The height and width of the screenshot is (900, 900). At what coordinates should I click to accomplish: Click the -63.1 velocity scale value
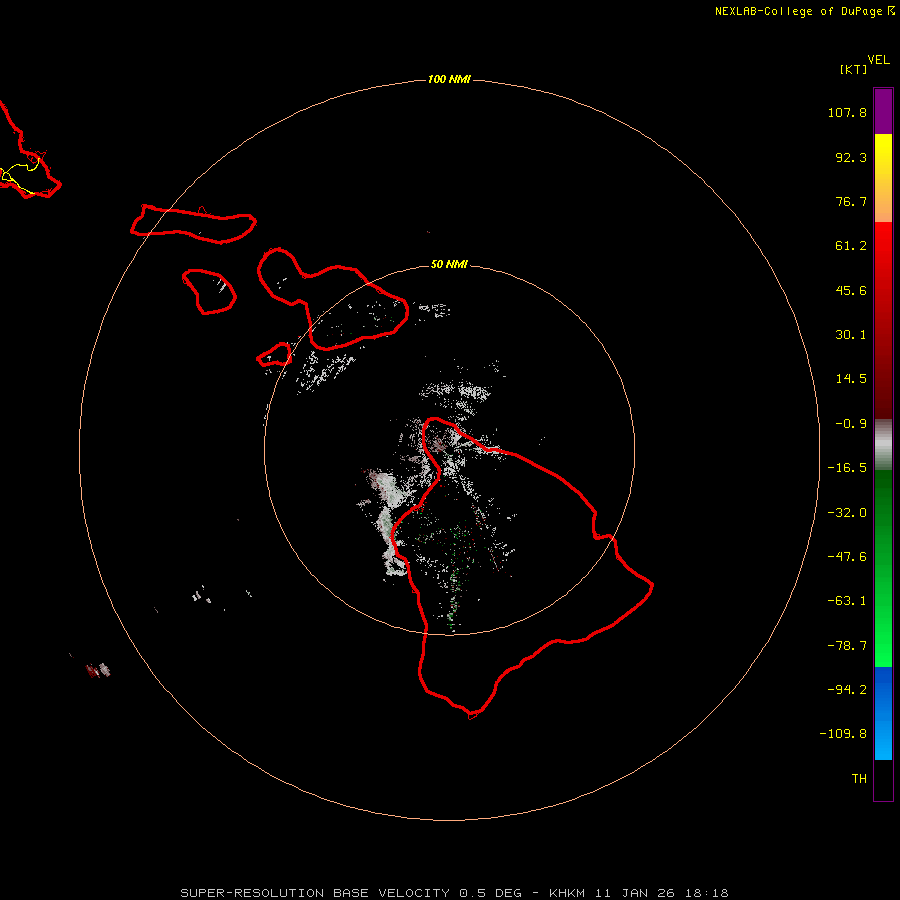(x=847, y=601)
